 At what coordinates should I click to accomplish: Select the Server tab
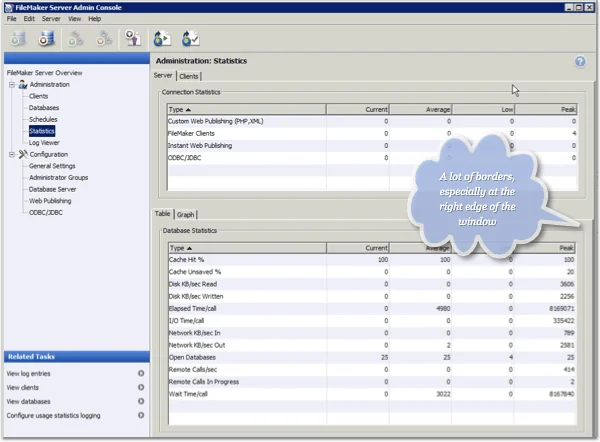[x=163, y=75]
